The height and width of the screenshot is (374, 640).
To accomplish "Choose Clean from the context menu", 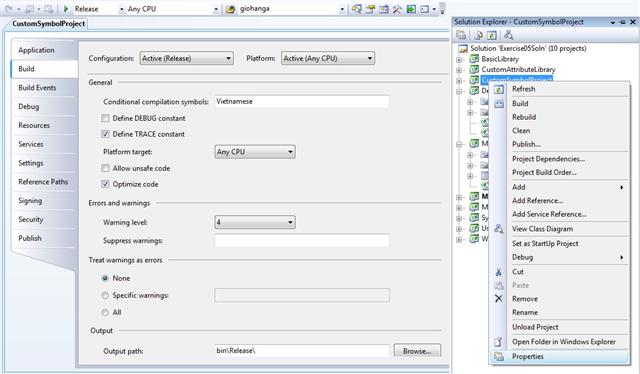I will [521, 131].
